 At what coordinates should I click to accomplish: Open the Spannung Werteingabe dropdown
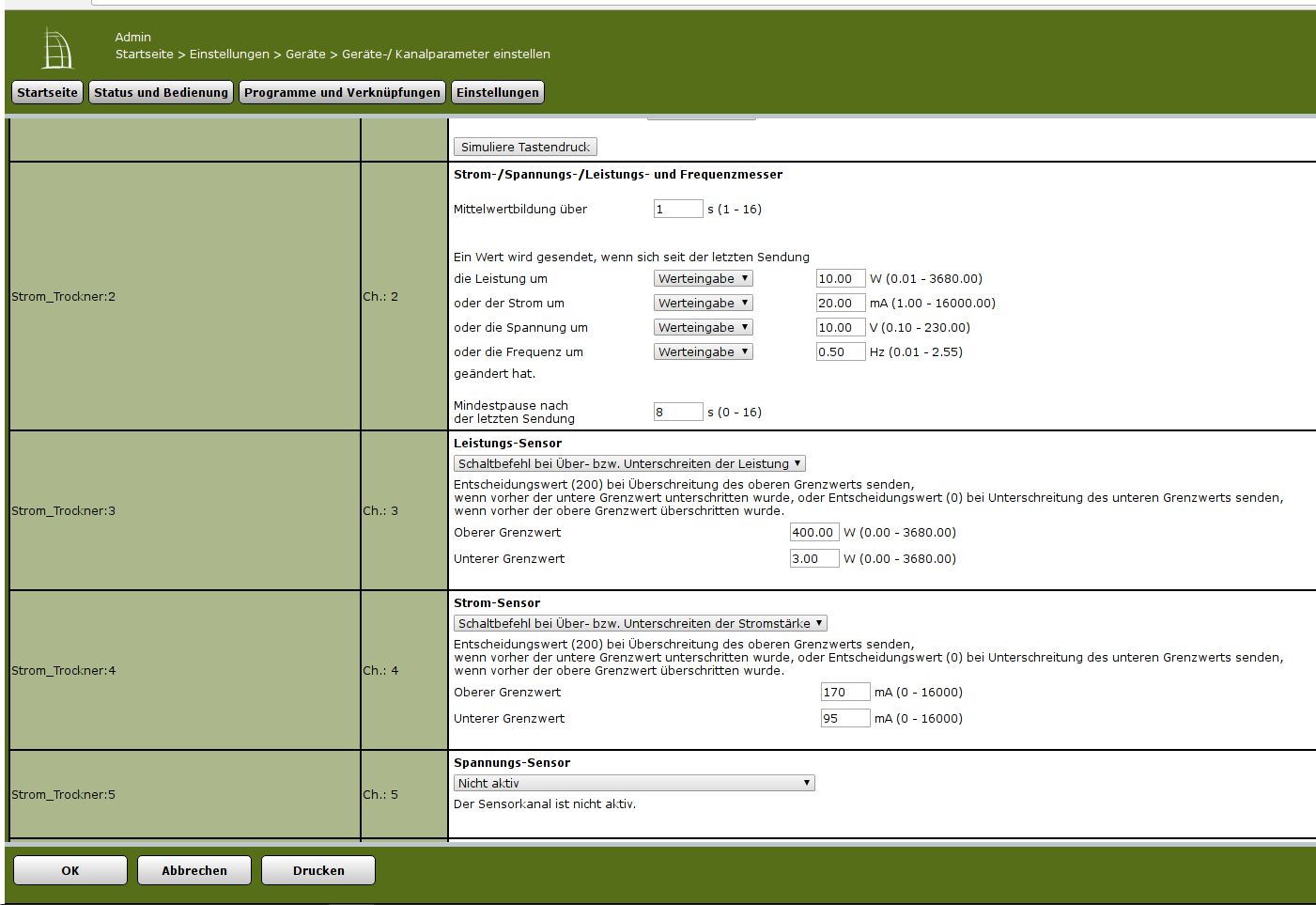tap(704, 327)
